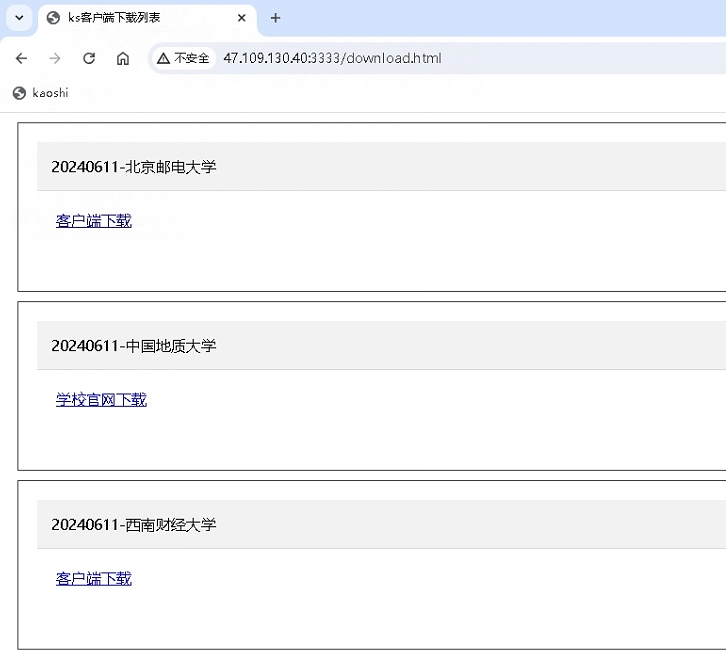Viewport: 726px width, 658px height.
Task: Select heading 20240611-西南财经大学
Action: (x=134, y=524)
